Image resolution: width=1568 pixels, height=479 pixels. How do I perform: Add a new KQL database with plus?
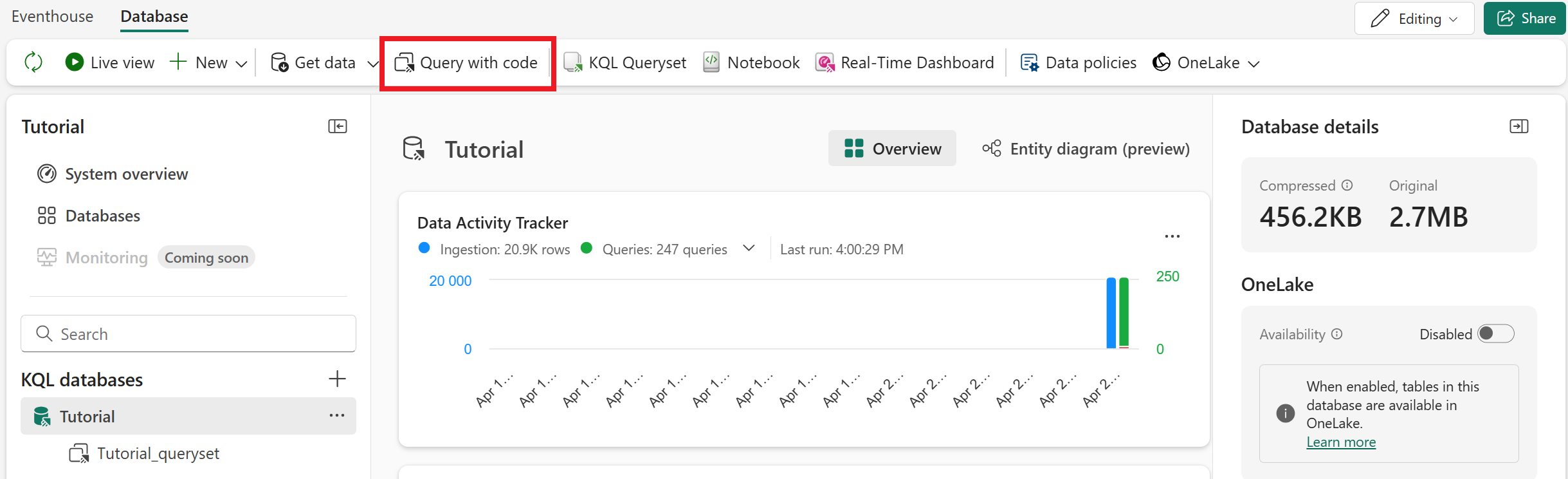[337, 379]
